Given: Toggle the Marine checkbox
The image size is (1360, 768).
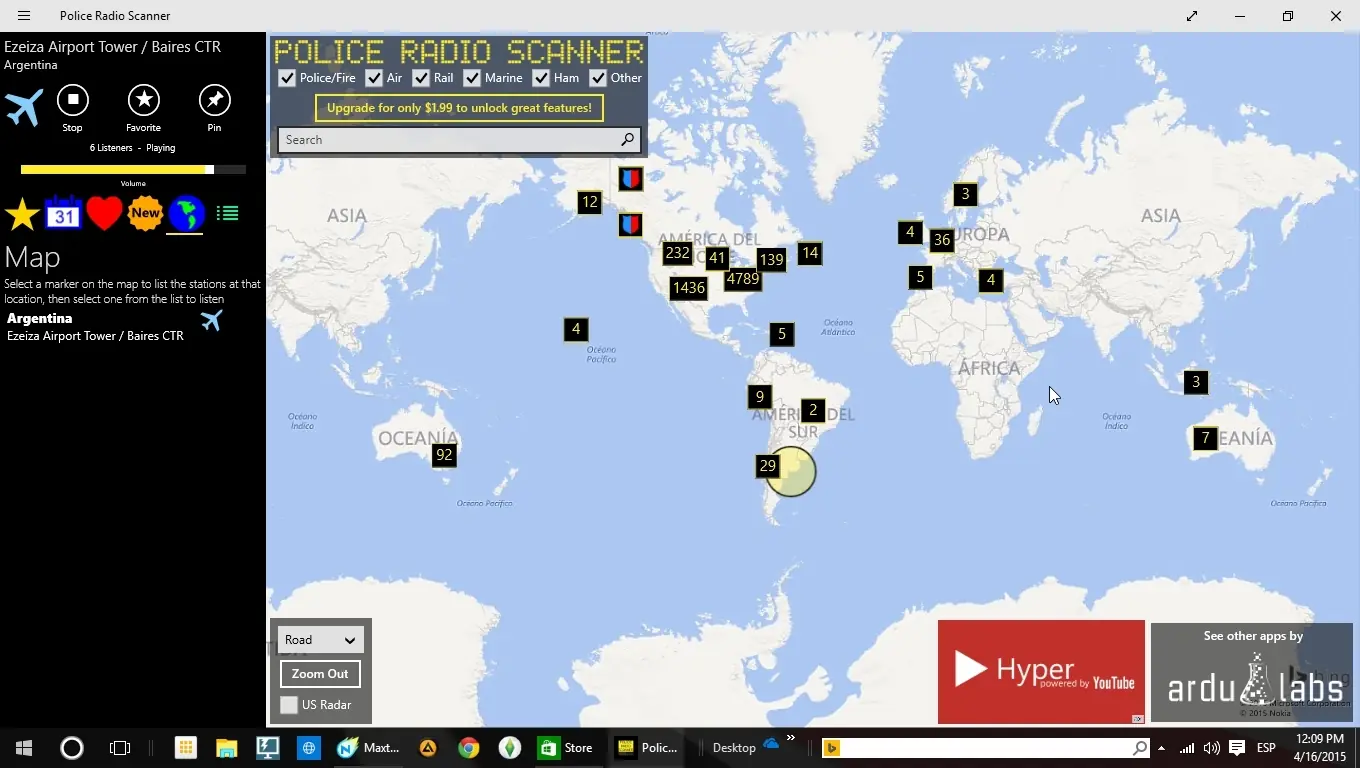Looking at the screenshot, I should (472, 78).
